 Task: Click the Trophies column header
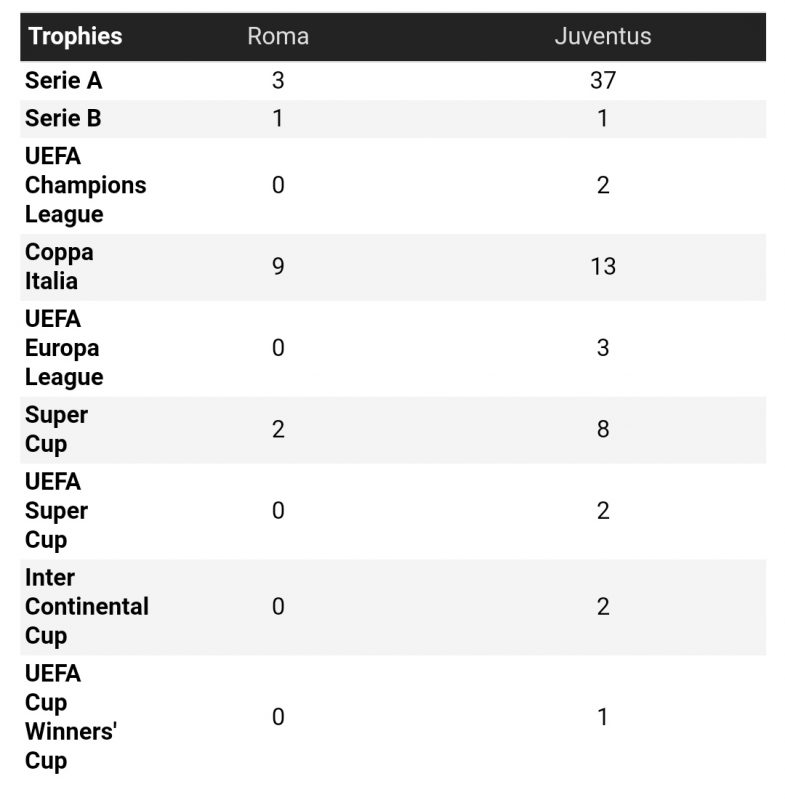[75, 37]
